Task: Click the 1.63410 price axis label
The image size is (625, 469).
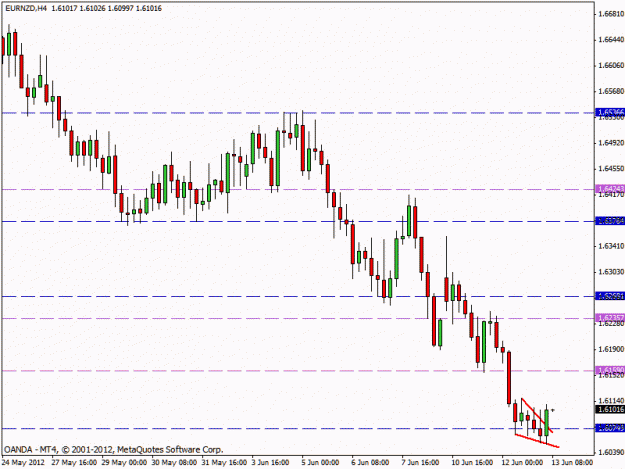Action: pos(611,246)
